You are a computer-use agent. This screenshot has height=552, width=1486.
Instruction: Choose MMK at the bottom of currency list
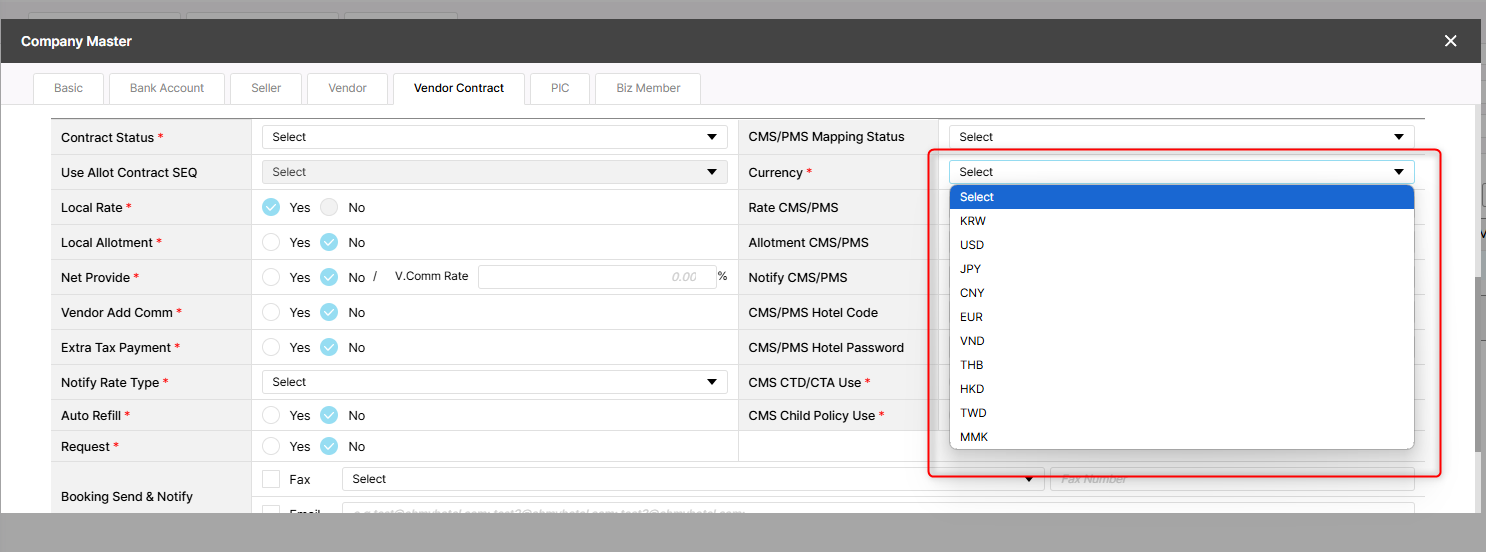coord(973,437)
